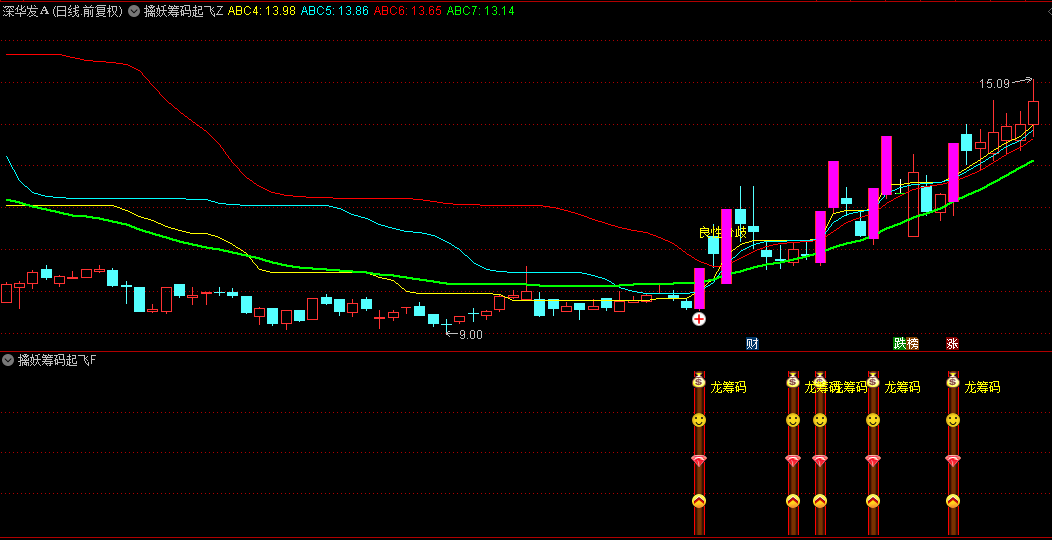This screenshot has height=540, width=1052.
Task: Click the last red candle near 15.09
Action: pos(1033,112)
